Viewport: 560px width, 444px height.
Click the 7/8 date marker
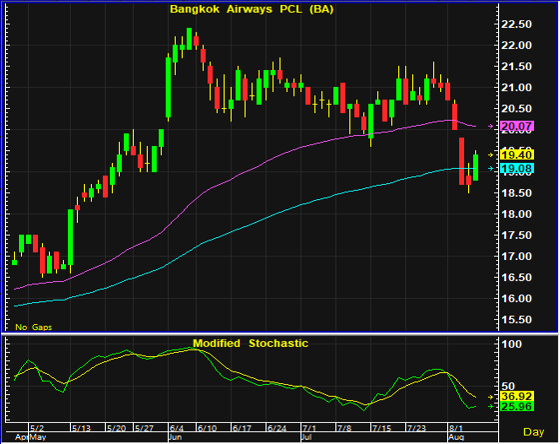click(344, 428)
